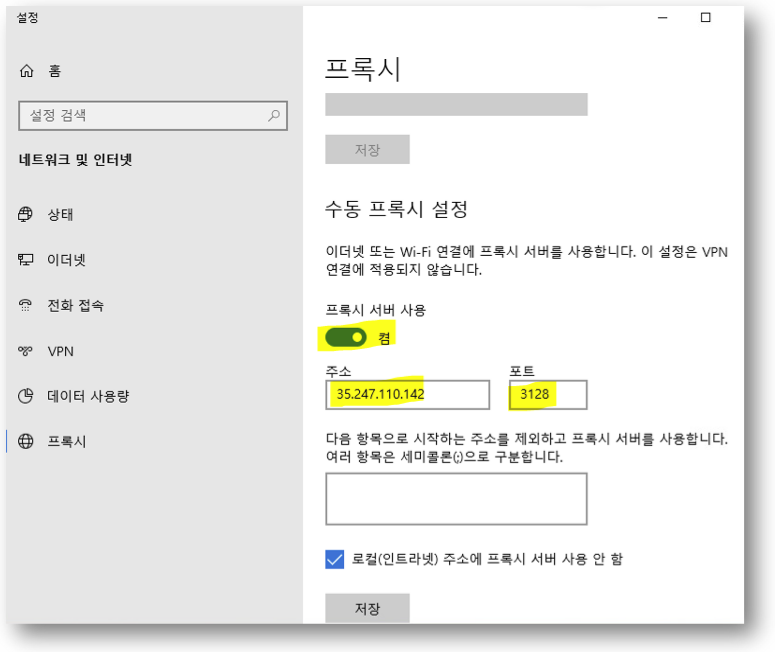
Task: Click the 켬 toggle status label
Action: [384, 338]
